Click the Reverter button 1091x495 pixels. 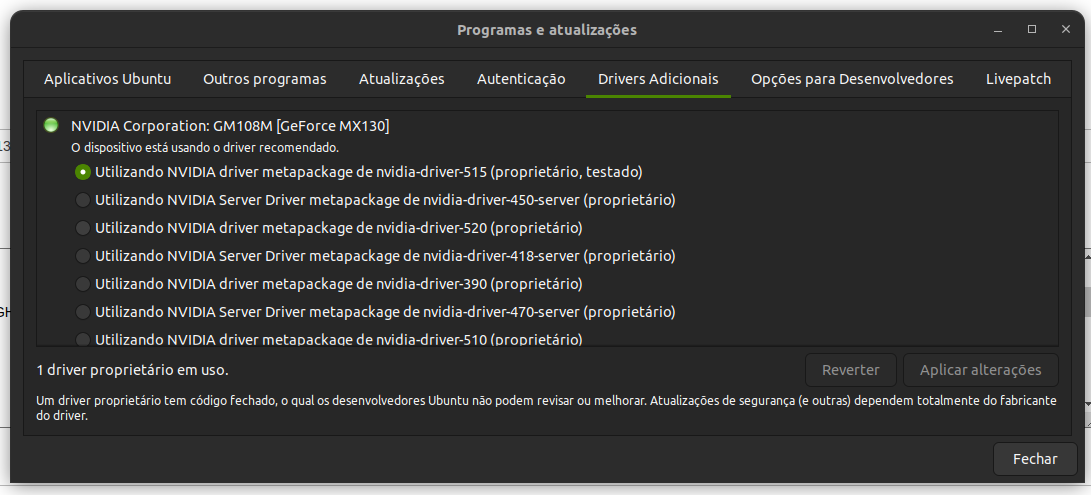851,370
